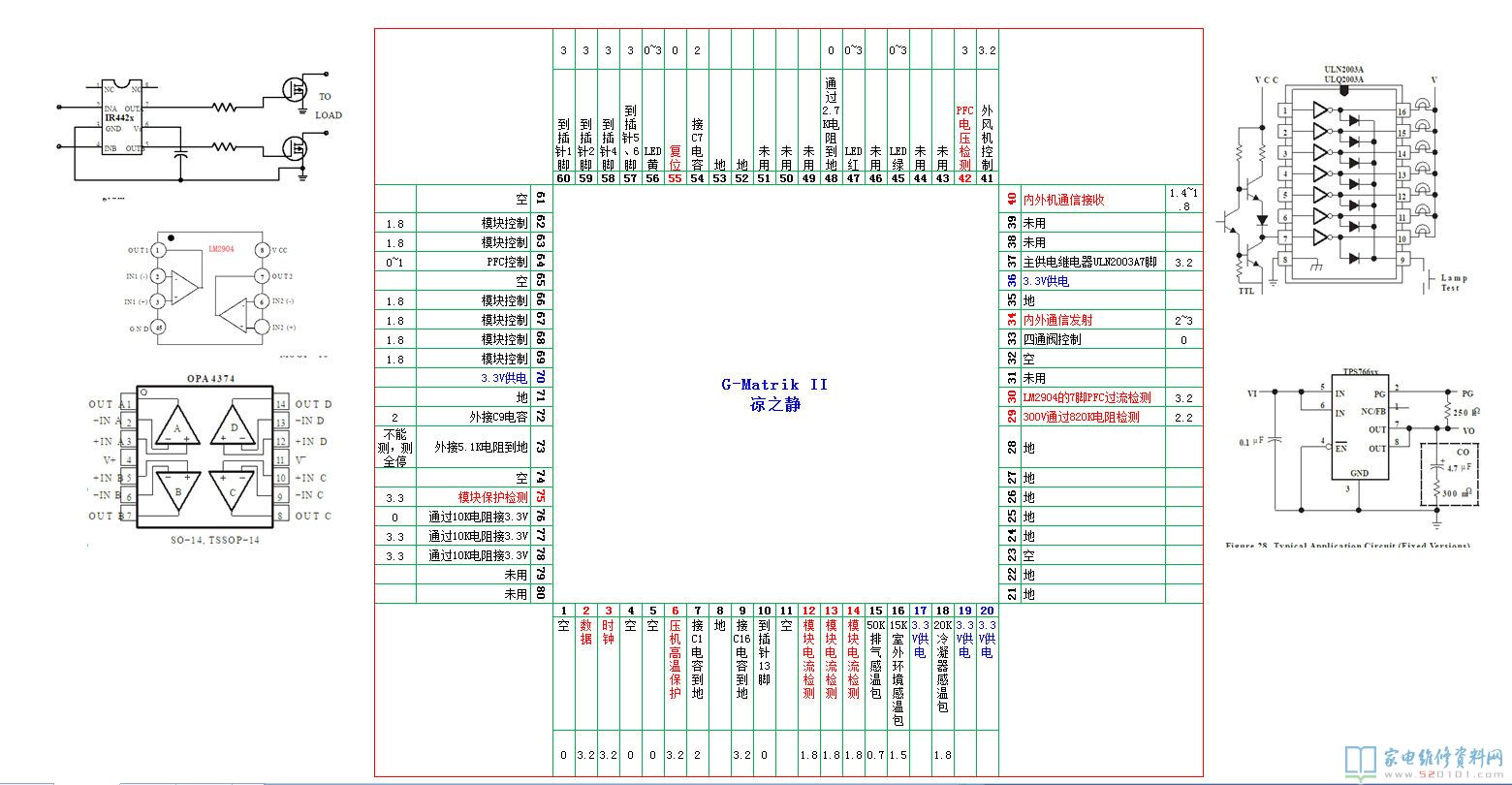Select the 主供电继电器ULN2003A7脚 cell
Viewport: 1512px width, 785px height.
[x=1092, y=262]
